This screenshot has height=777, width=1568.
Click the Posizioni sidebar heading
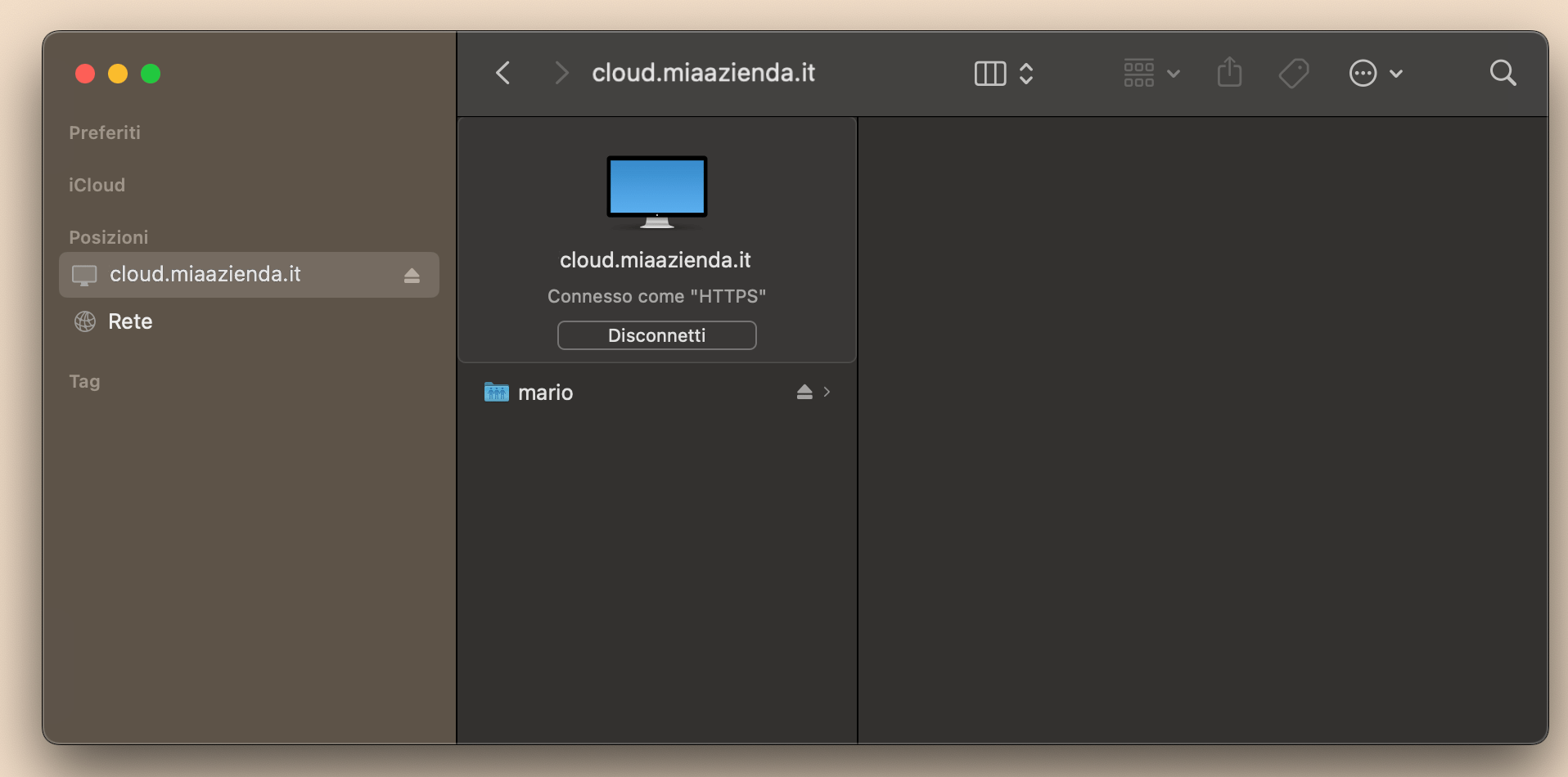point(109,237)
